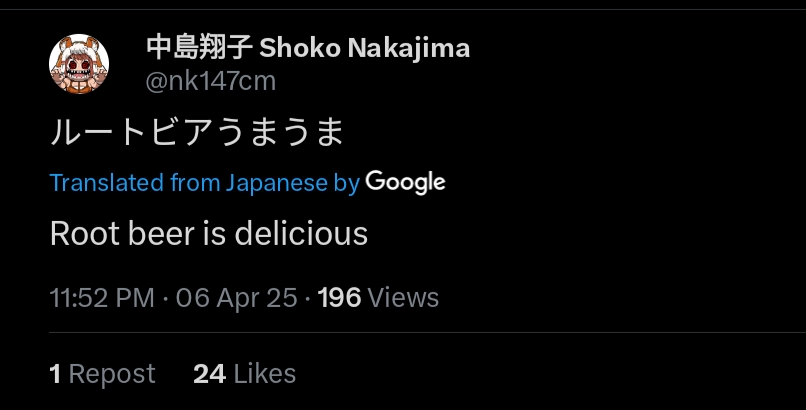Click the Google logo
The height and width of the screenshot is (410, 806).
click(x=405, y=182)
